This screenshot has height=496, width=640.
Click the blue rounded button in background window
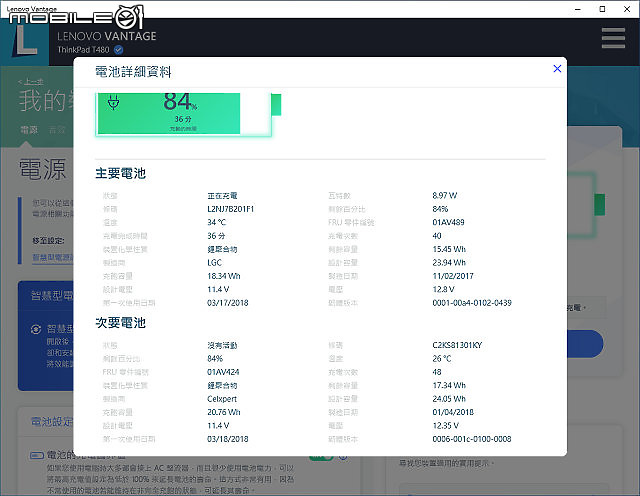[x=585, y=344]
